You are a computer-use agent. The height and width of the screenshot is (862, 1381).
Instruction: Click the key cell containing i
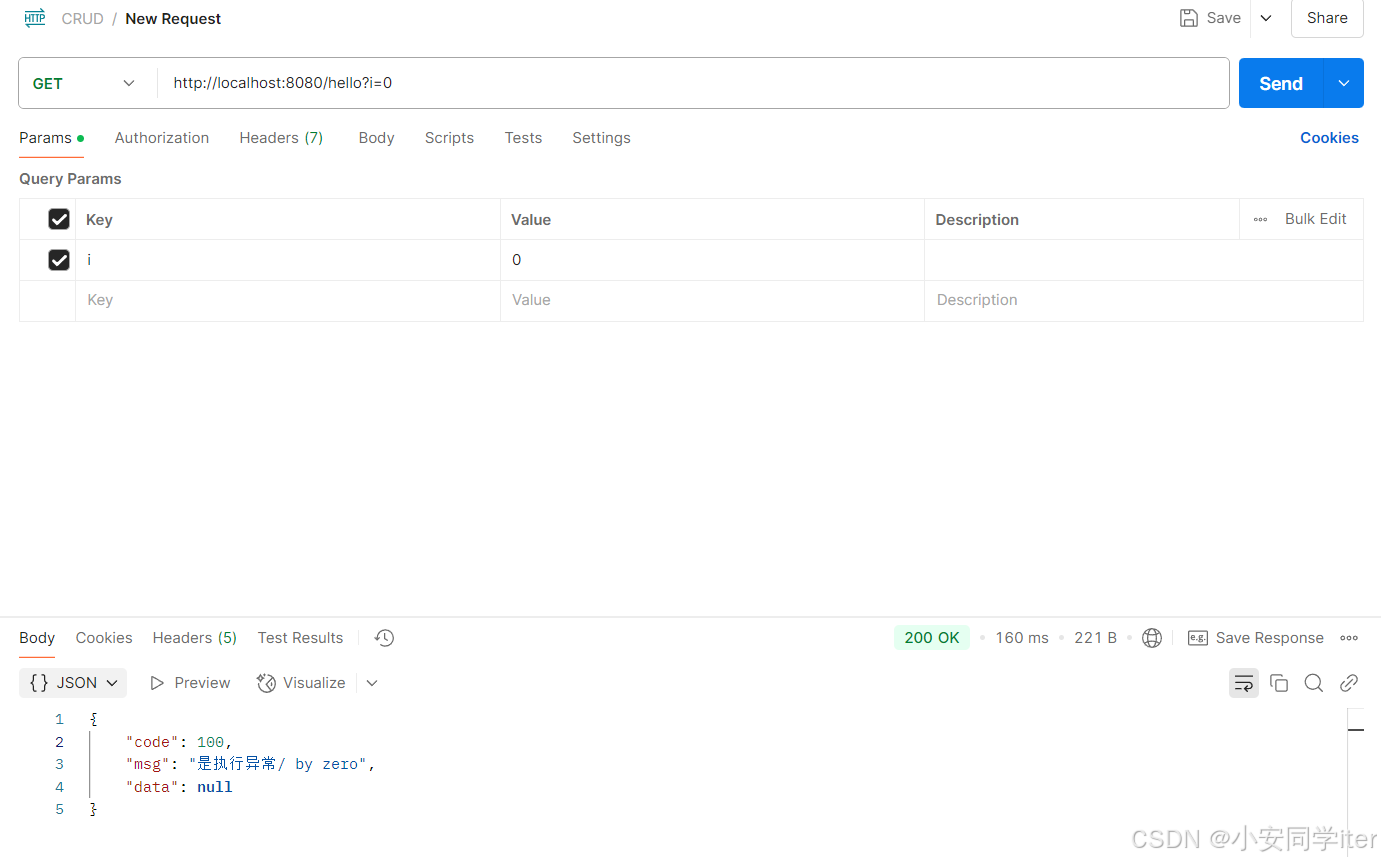click(288, 260)
